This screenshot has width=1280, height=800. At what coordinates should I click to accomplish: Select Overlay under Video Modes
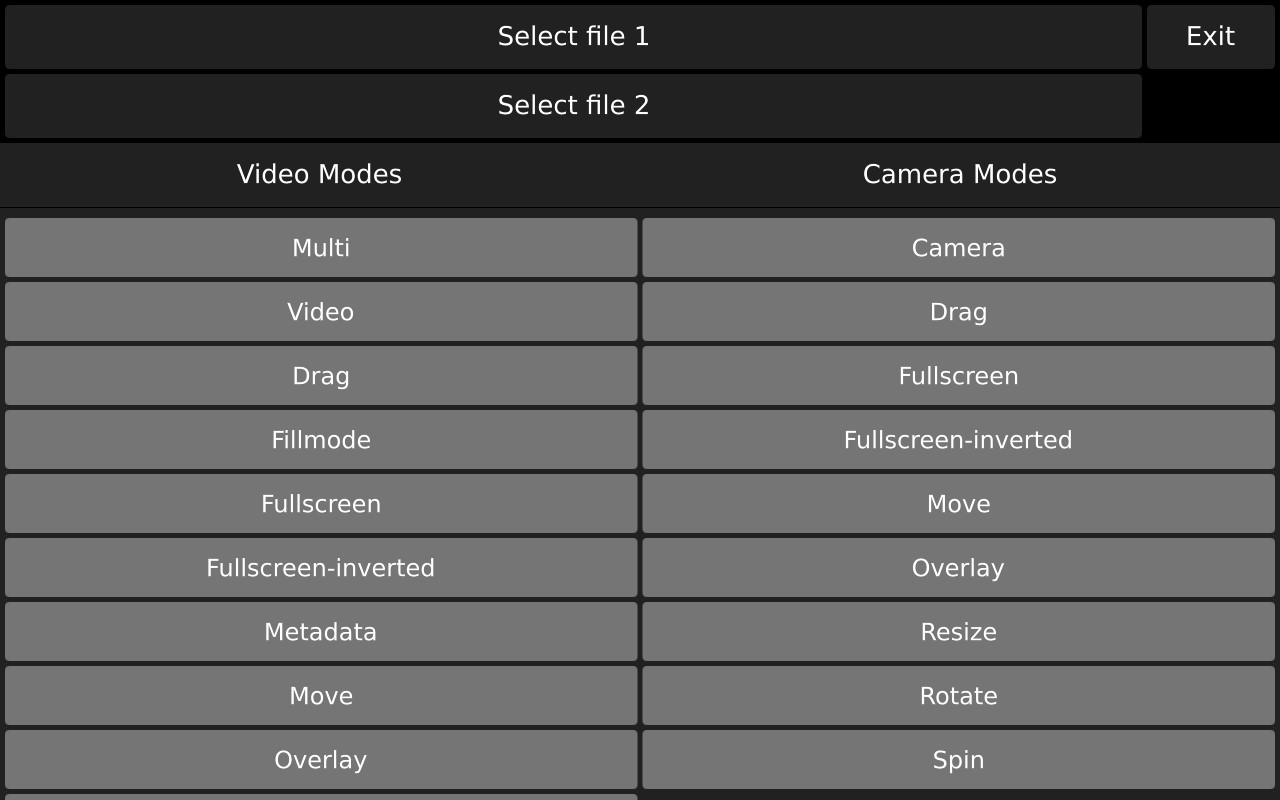point(321,760)
